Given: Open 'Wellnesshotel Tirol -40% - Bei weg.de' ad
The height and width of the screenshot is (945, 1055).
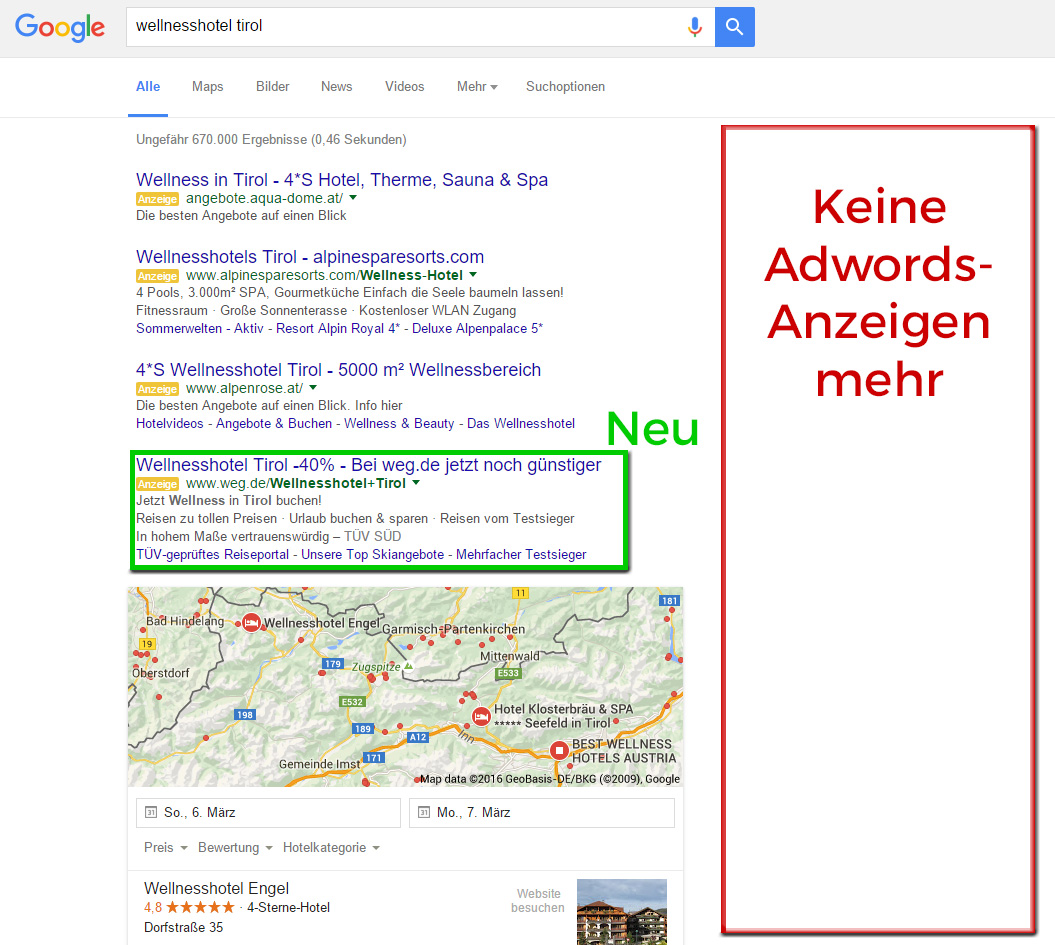Looking at the screenshot, I should click(369, 465).
